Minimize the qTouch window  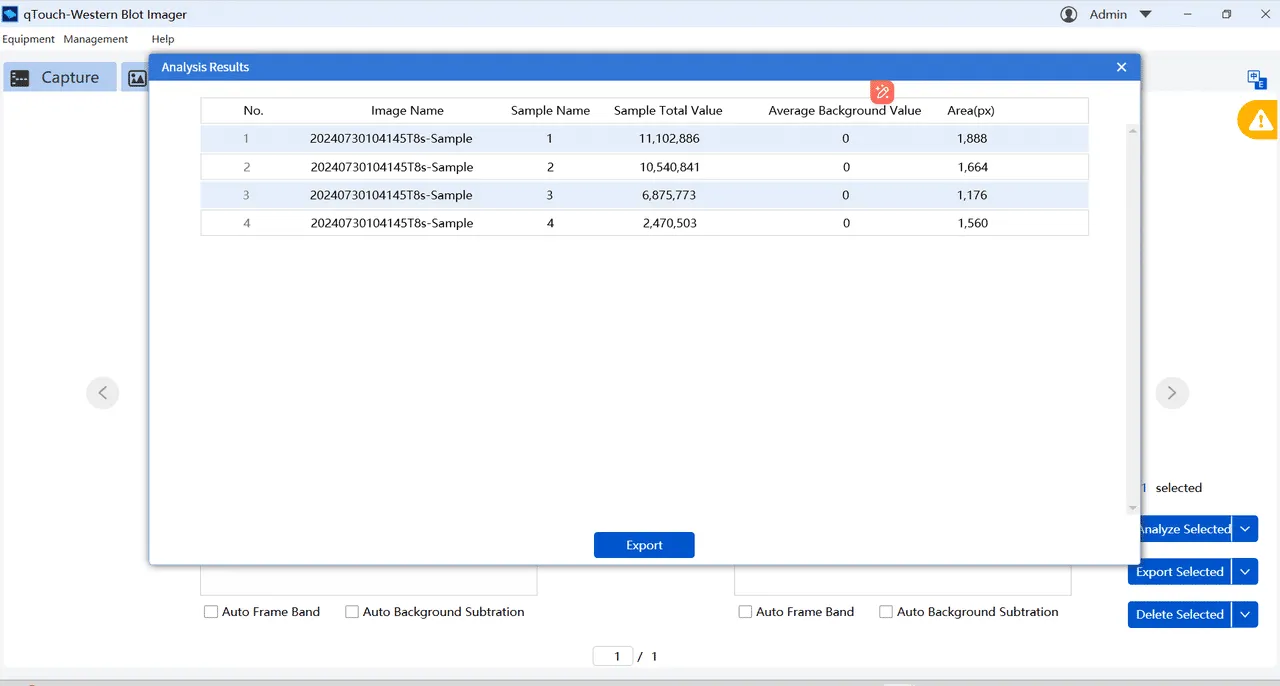pos(1187,14)
